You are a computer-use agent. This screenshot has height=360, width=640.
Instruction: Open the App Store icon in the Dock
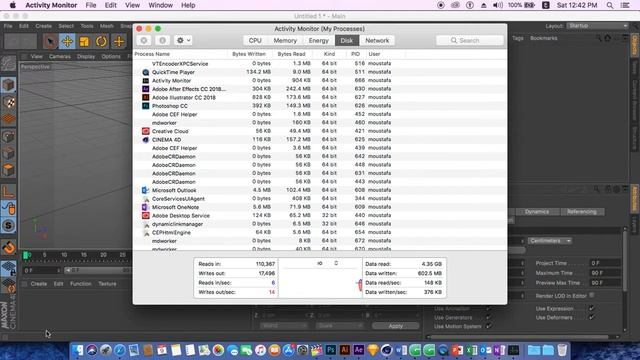tap(289, 350)
